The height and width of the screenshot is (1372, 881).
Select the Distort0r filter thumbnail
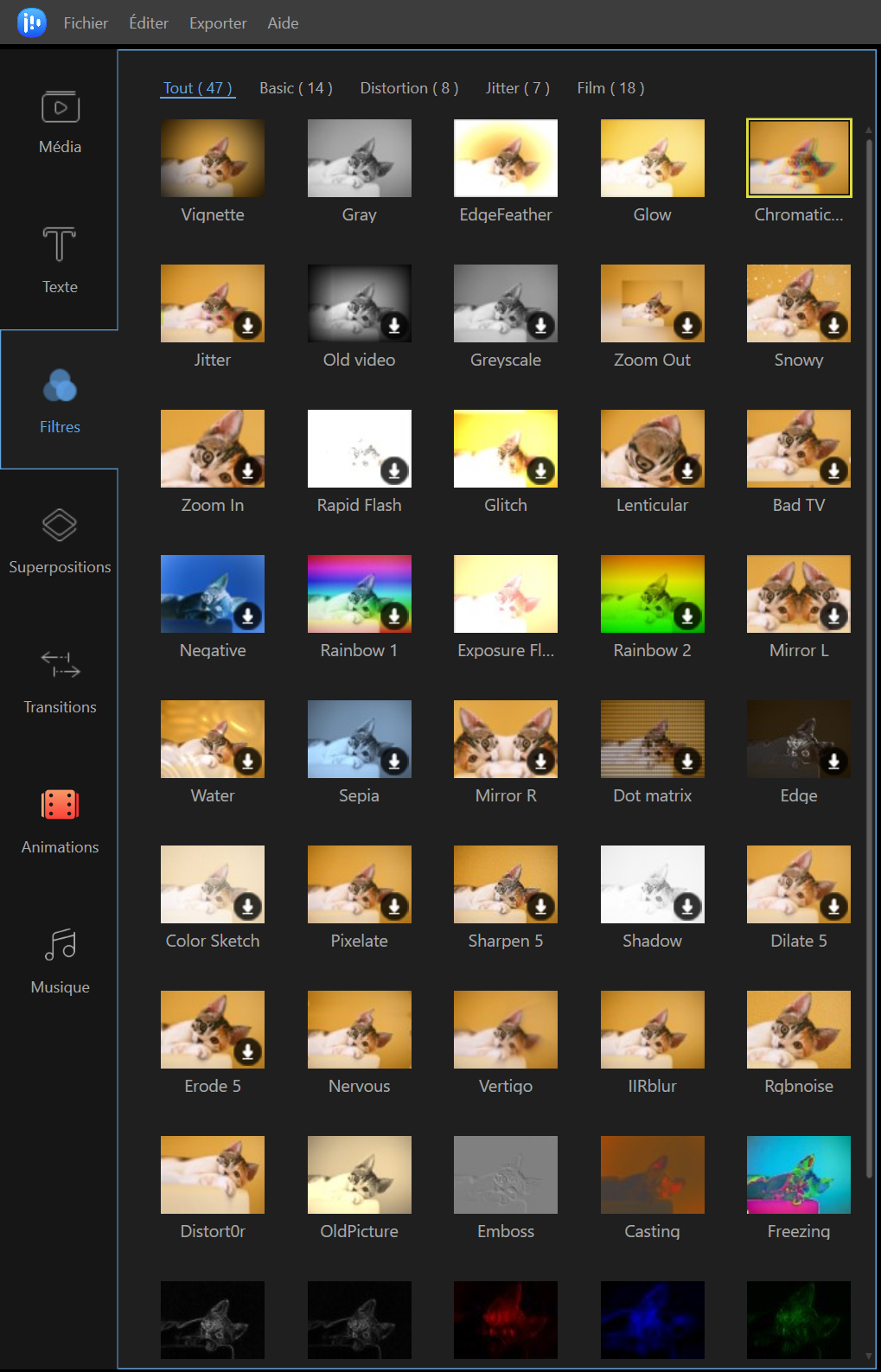[x=213, y=1175]
